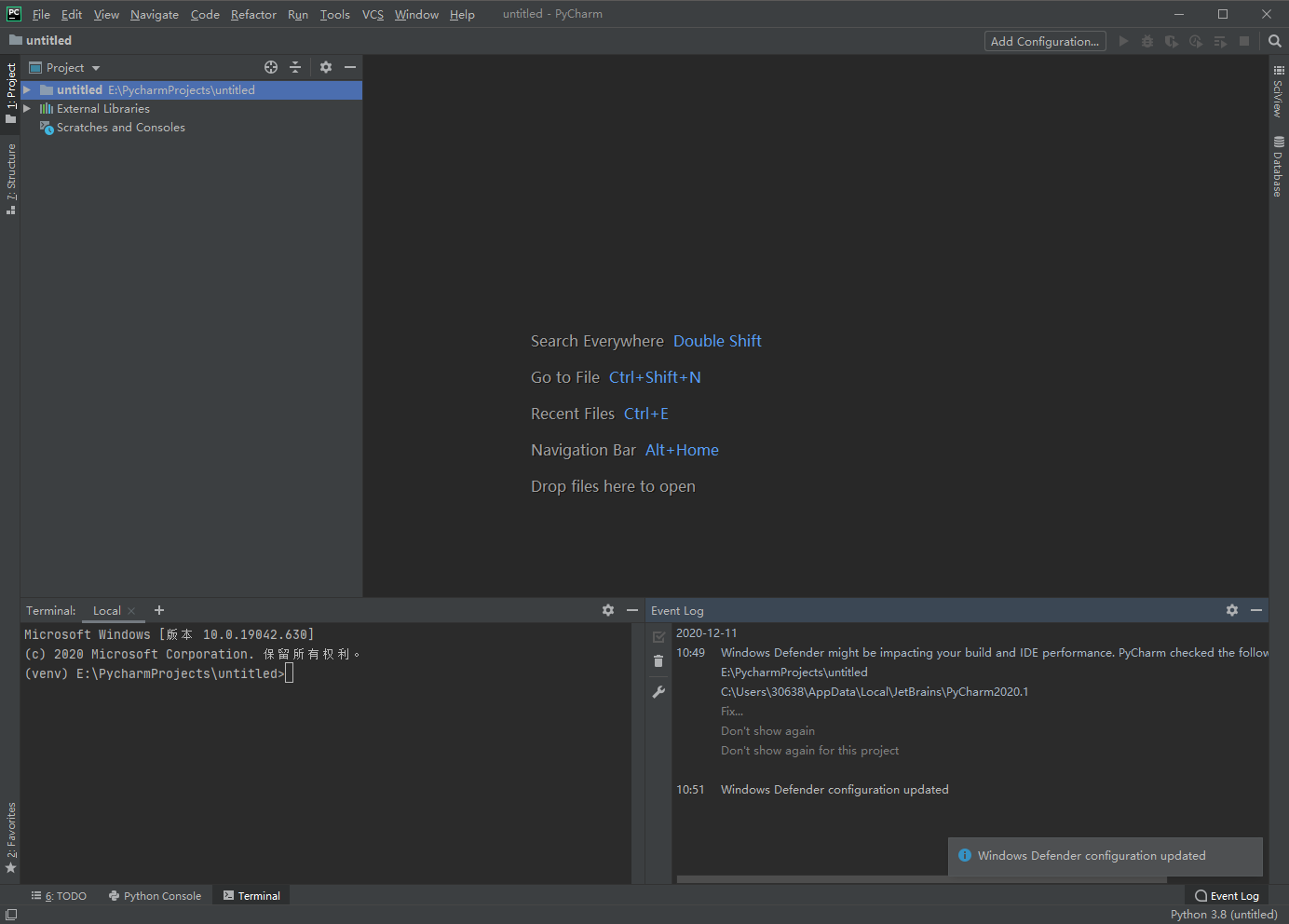The height and width of the screenshot is (924, 1289).
Task: Open the Python Console tab
Action: point(155,896)
